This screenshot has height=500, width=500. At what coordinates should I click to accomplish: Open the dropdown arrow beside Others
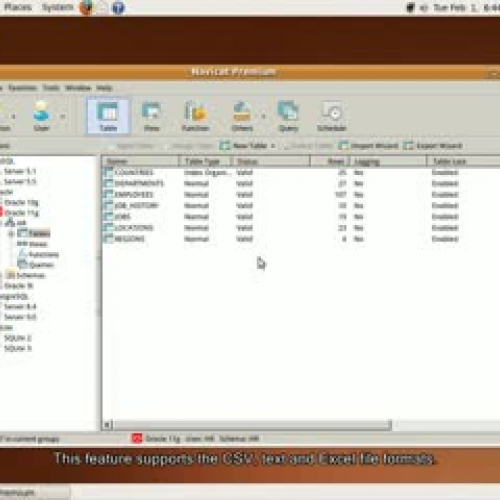point(263,116)
